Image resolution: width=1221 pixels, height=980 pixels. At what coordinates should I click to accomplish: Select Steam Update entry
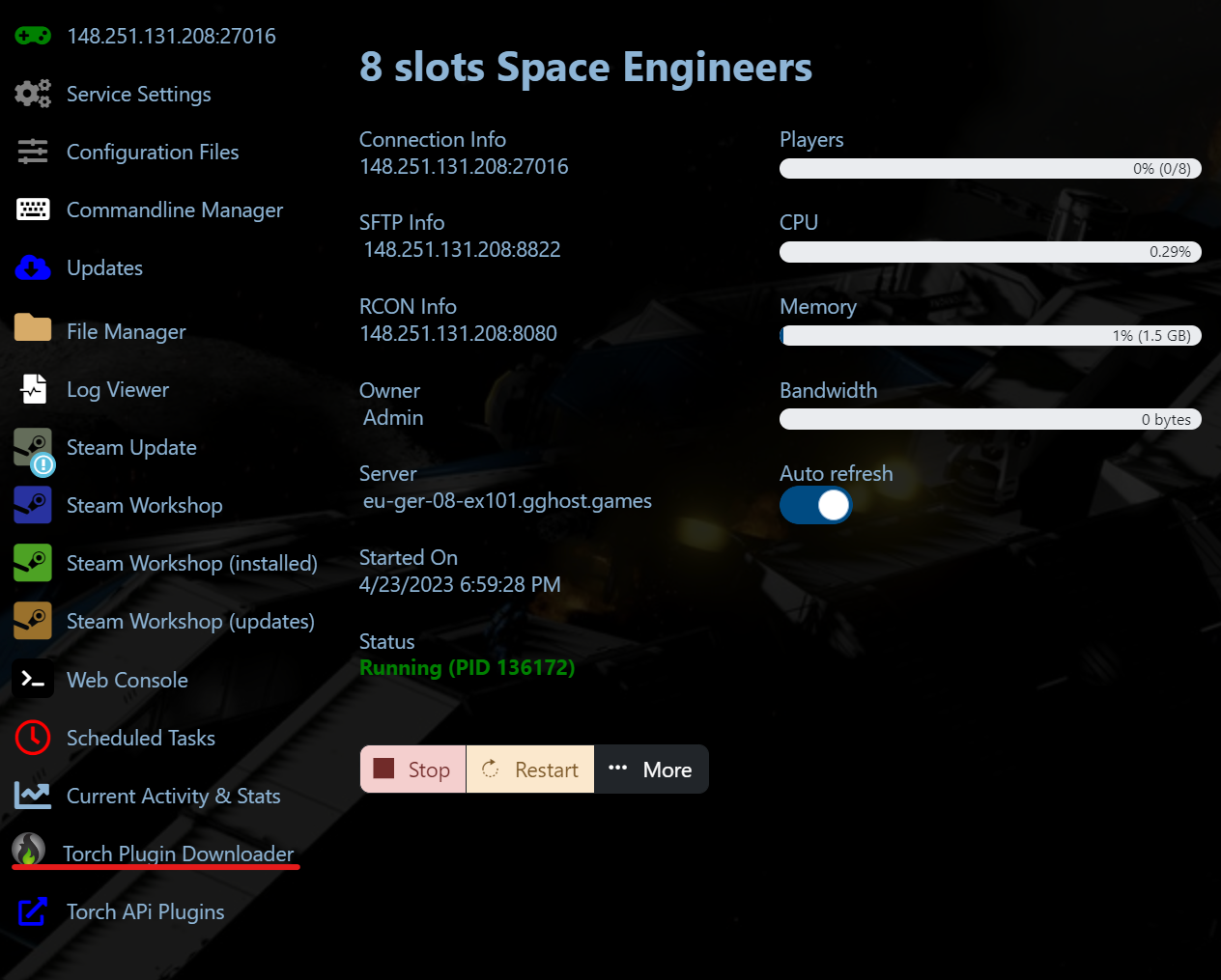tap(131, 447)
